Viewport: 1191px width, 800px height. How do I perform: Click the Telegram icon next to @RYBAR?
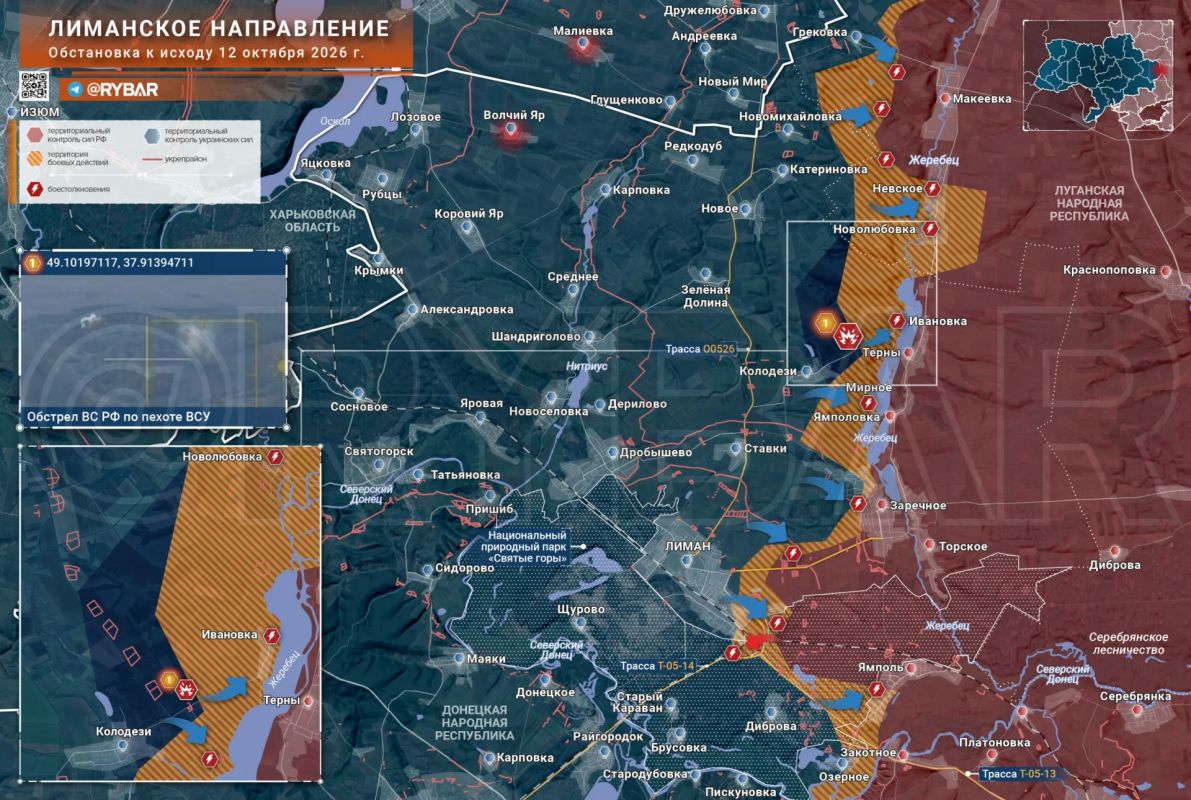(x=75, y=90)
